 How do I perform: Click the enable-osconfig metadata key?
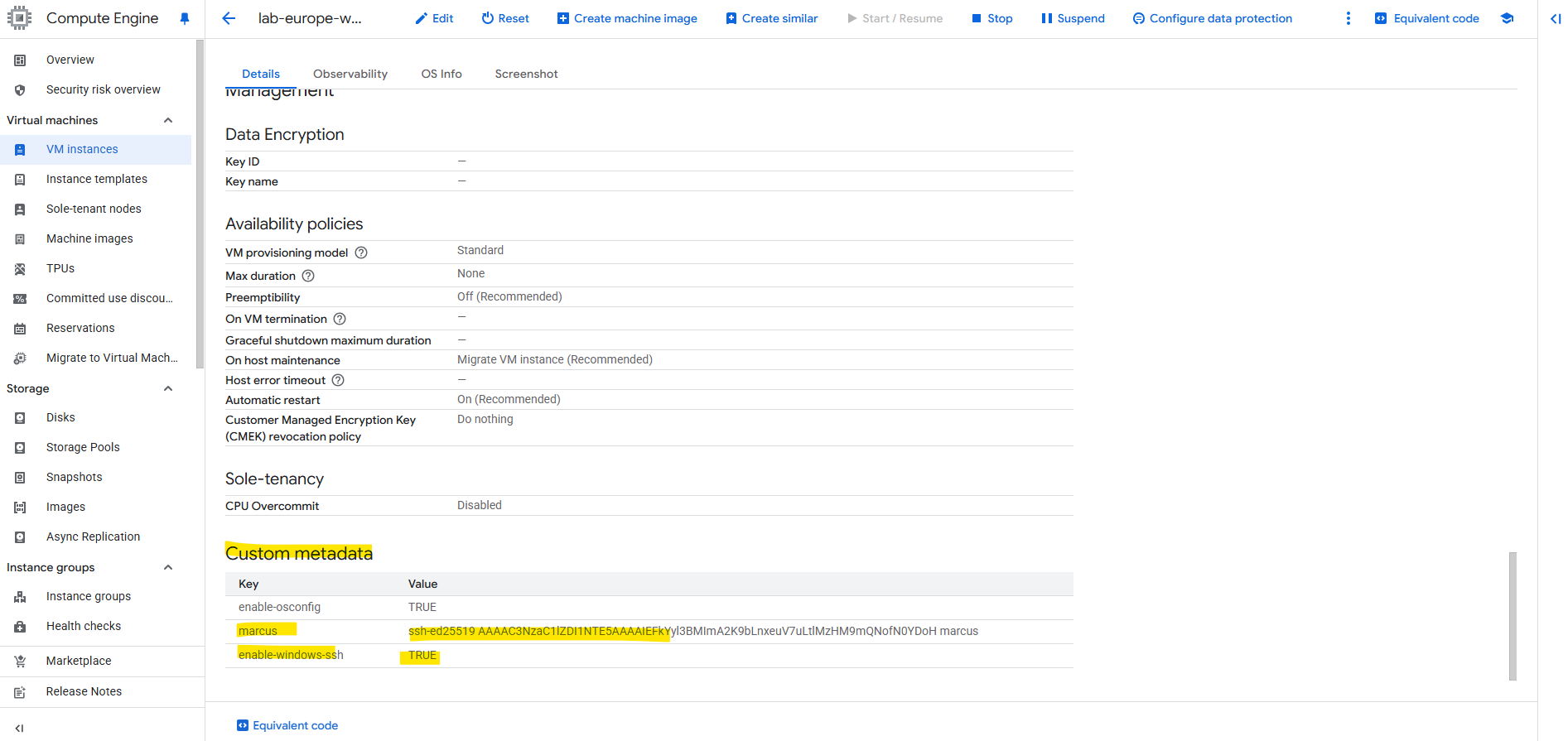pos(279,607)
